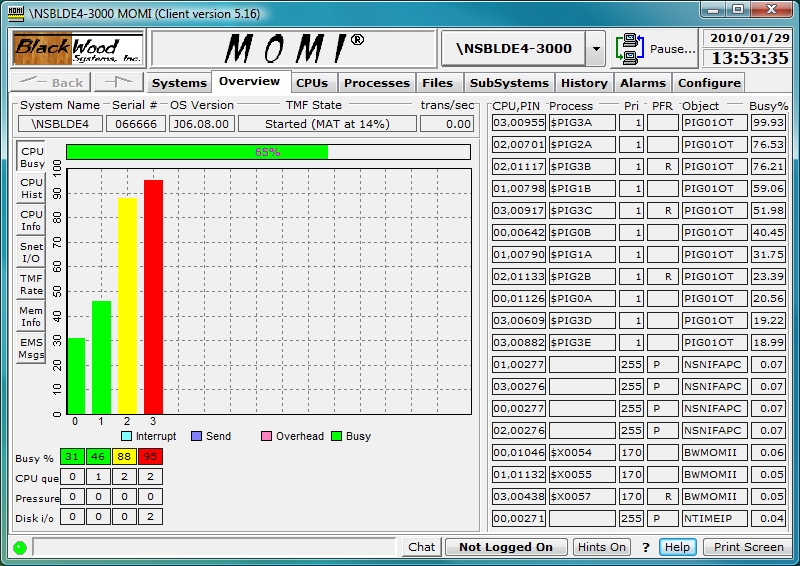Click the Pause refresh icon
The height and width of the screenshot is (566, 800).
630,48
